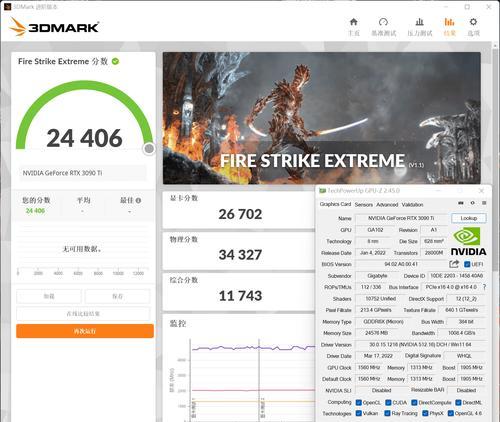The image size is (500, 422).
Task: Click the 保存 save button
Action: (117, 296)
